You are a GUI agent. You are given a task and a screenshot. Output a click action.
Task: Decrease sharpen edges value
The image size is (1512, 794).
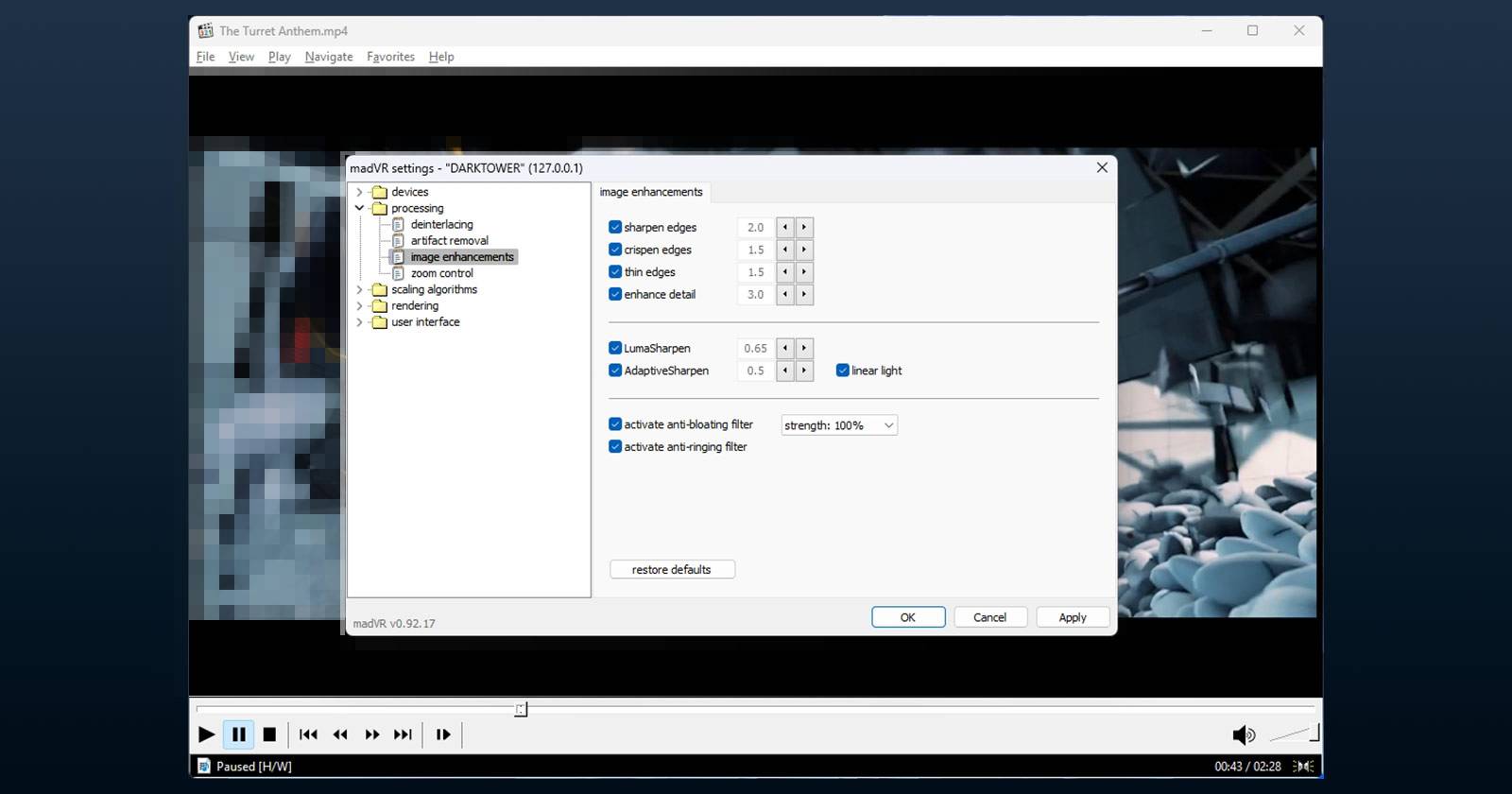(x=785, y=227)
